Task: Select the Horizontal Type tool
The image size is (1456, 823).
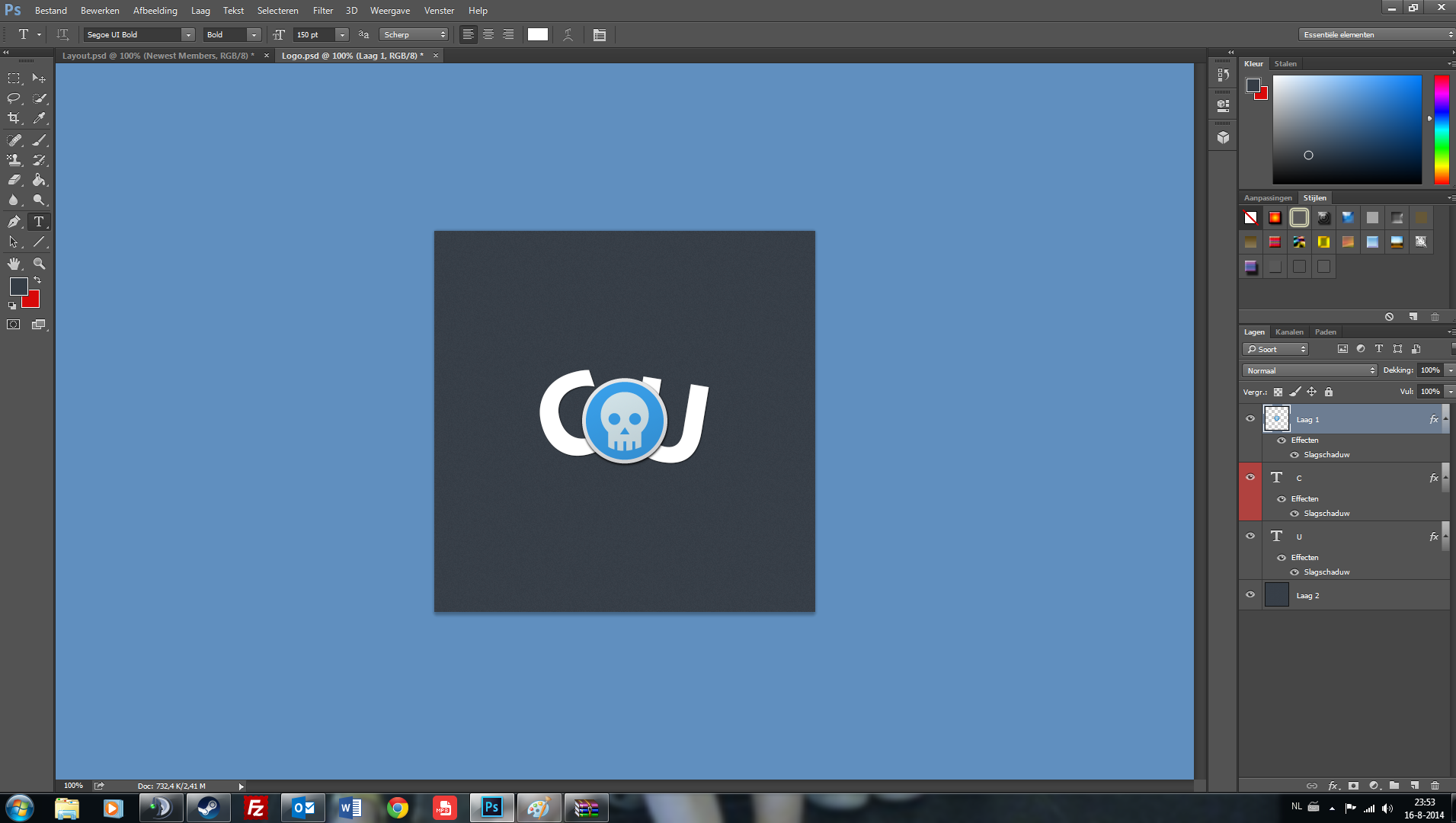Action: click(39, 222)
